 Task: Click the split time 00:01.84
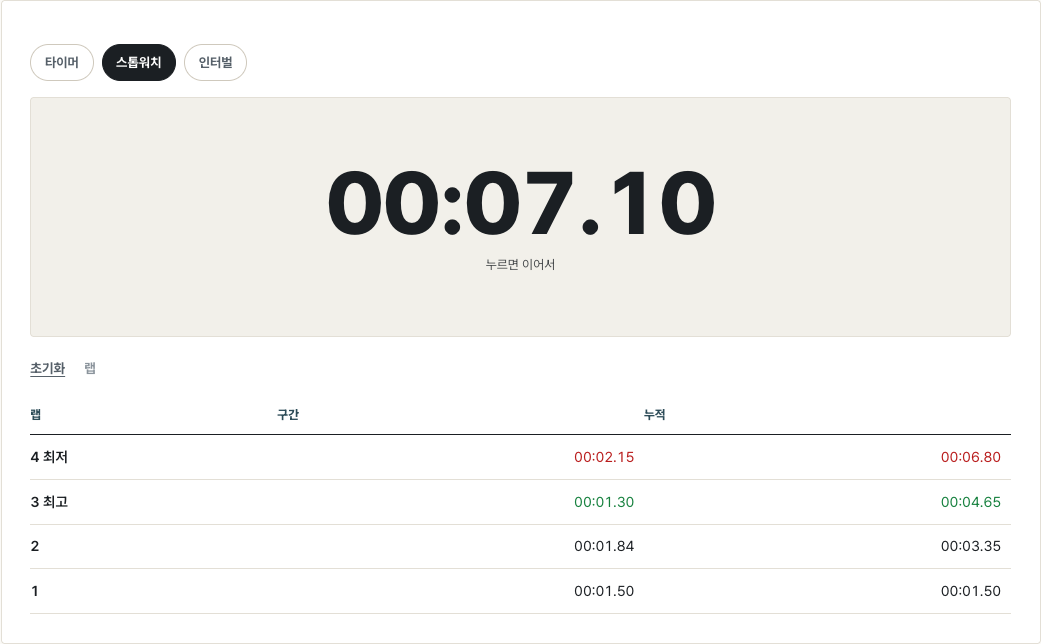tap(604, 546)
